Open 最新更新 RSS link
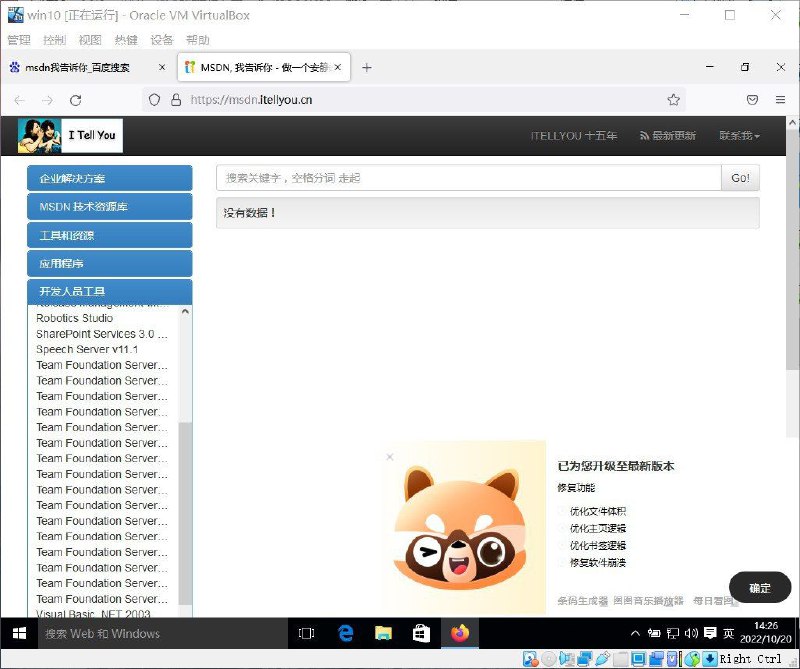Image resolution: width=800 pixels, height=669 pixels. (668, 136)
